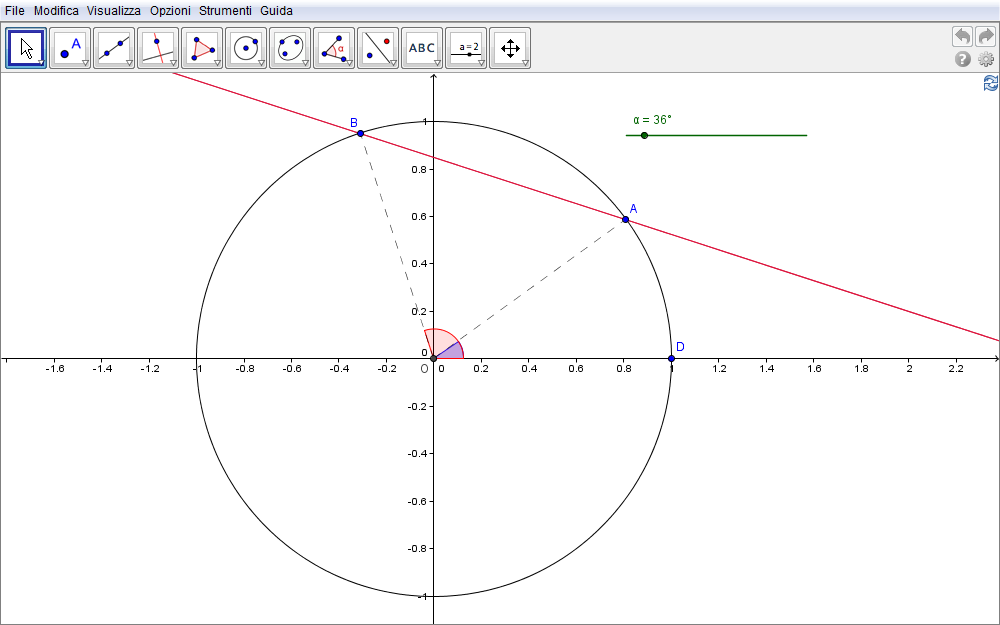The image size is (1000, 625).
Task: Click the blue reset construction icon
Action: coord(990,83)
